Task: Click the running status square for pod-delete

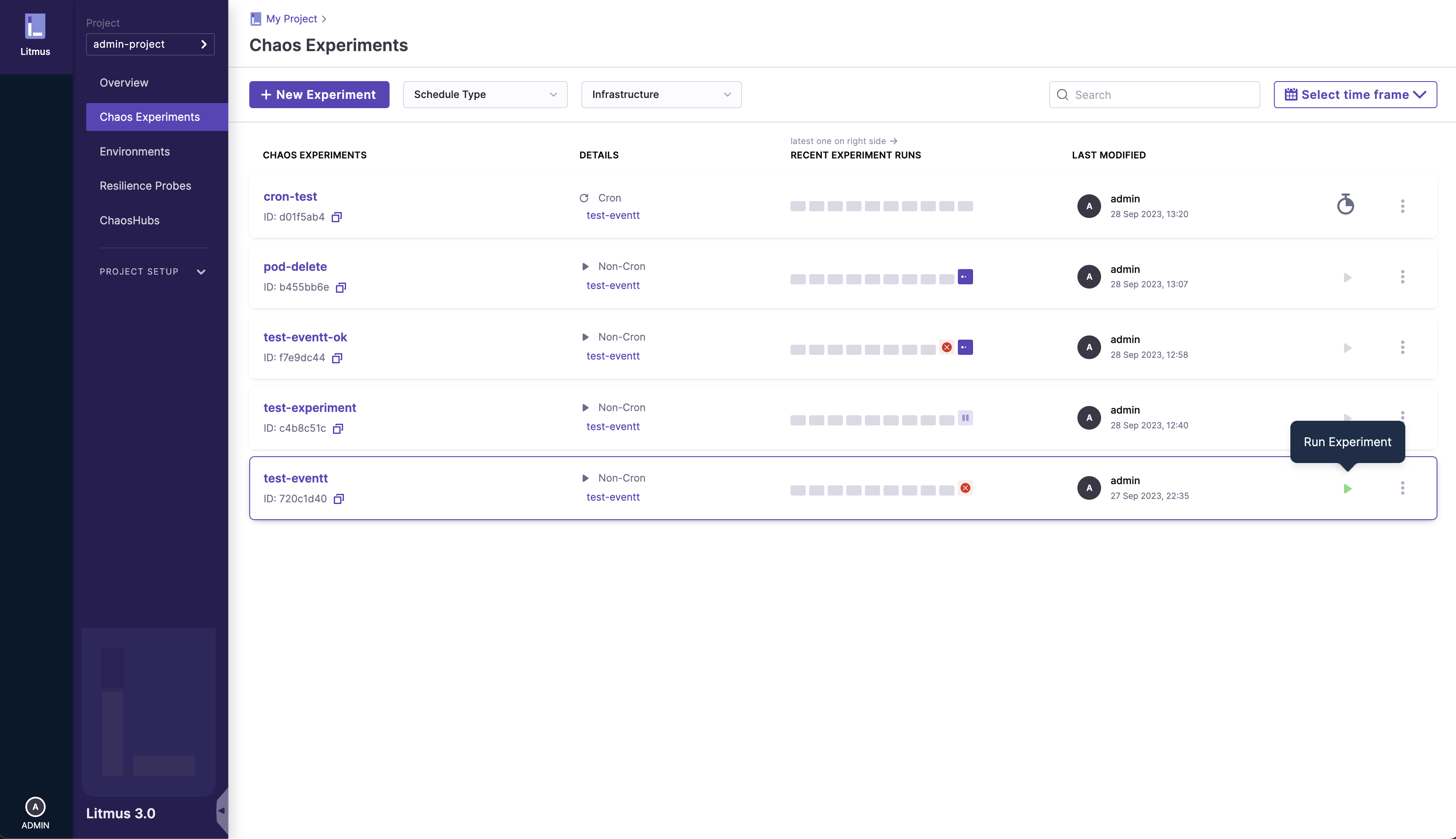Action: tap(965, 277)
